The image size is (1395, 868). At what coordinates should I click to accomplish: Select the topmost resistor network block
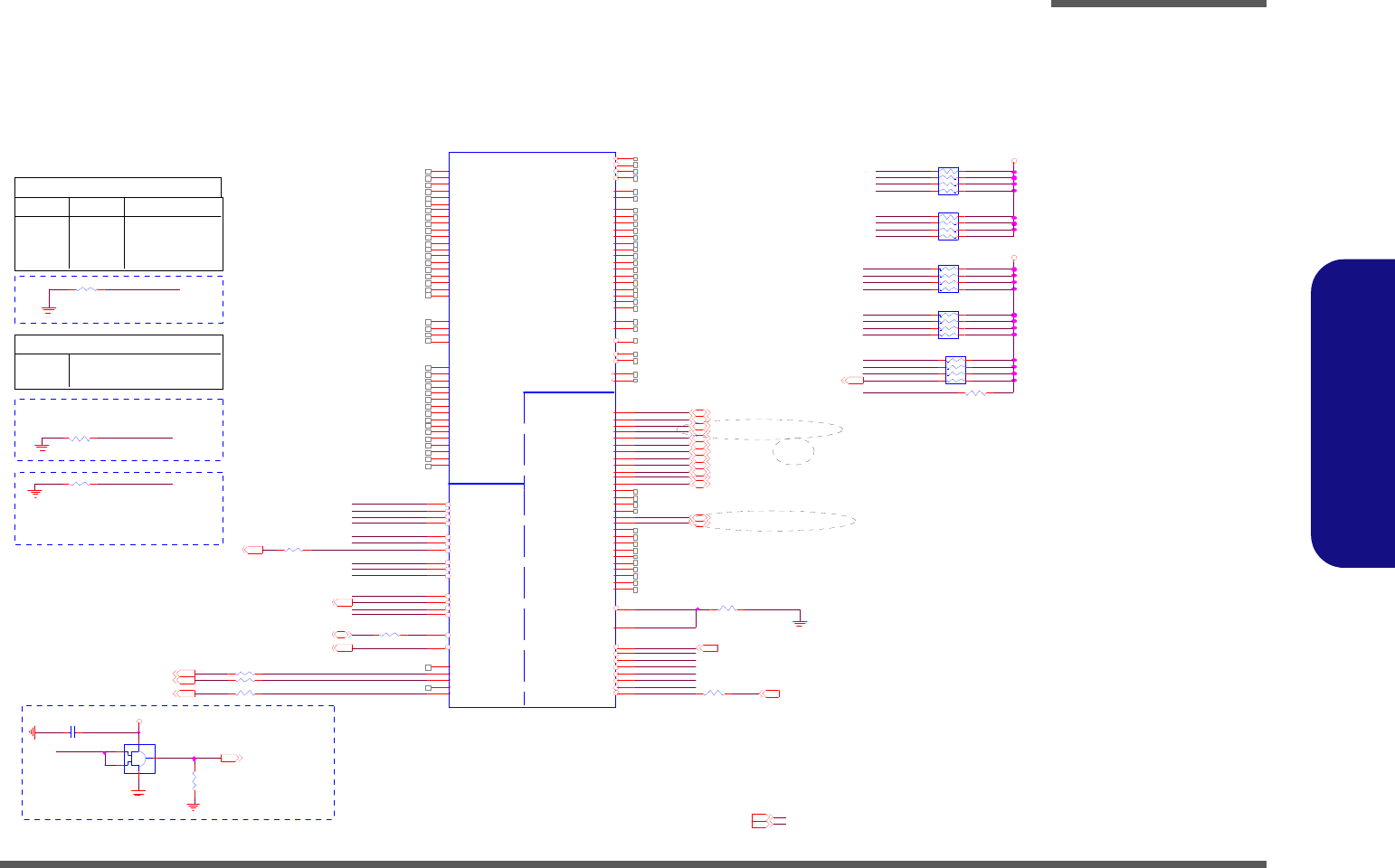(x=948, y=181)
